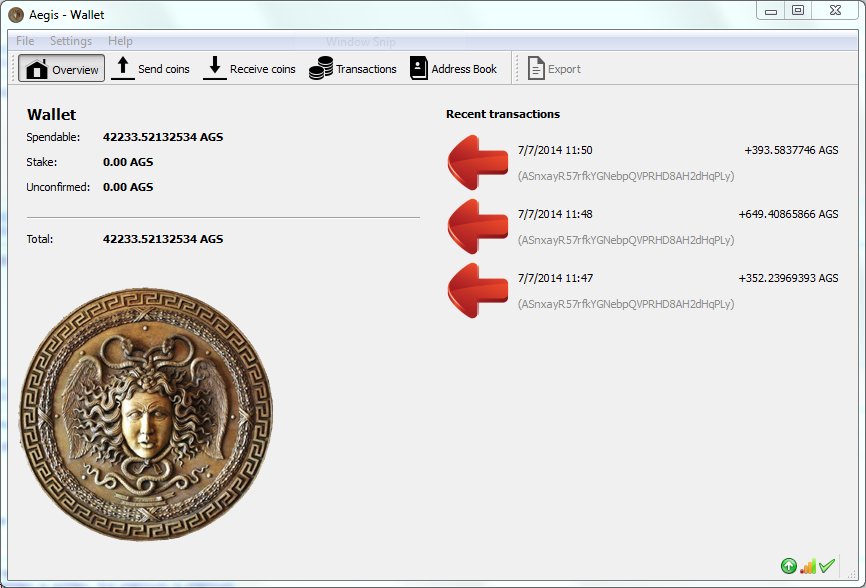Click the toolbar drag handle before Export
This screenshot has width=866, height=588.
(x=517, y=68)
